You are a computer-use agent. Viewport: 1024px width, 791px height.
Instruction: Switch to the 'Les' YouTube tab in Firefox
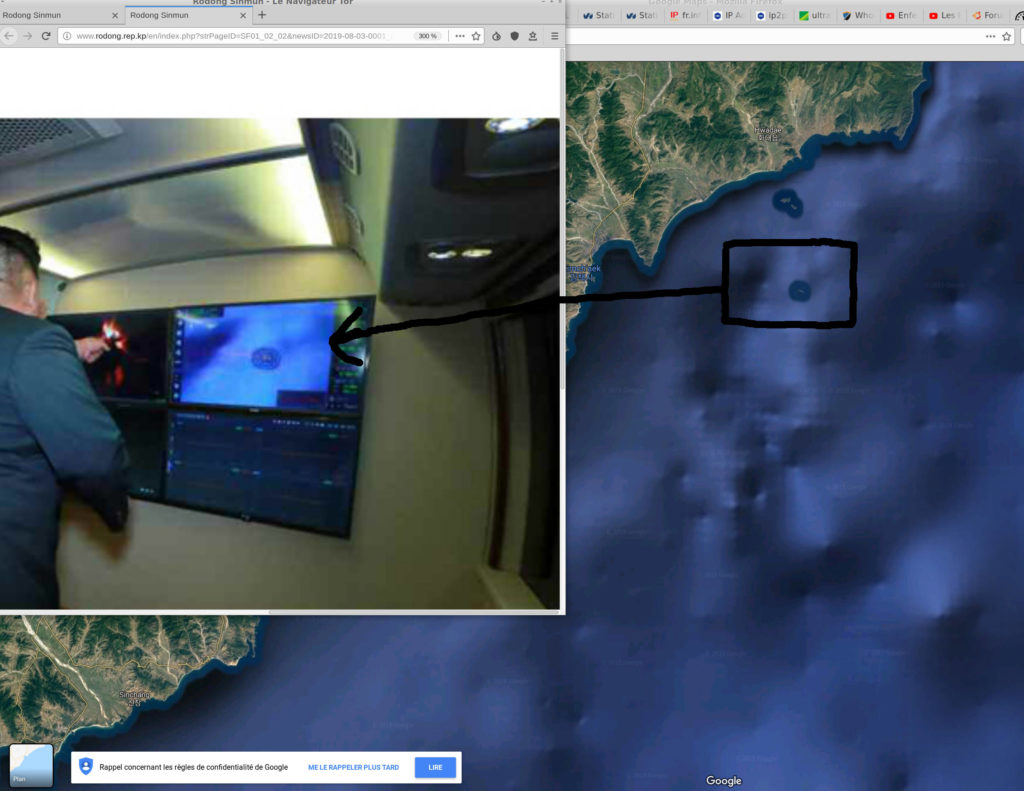(943, 15)
